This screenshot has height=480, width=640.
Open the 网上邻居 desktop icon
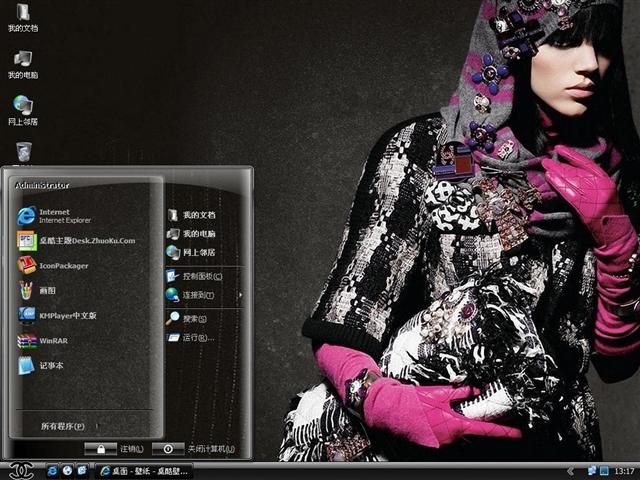point(23,111)
